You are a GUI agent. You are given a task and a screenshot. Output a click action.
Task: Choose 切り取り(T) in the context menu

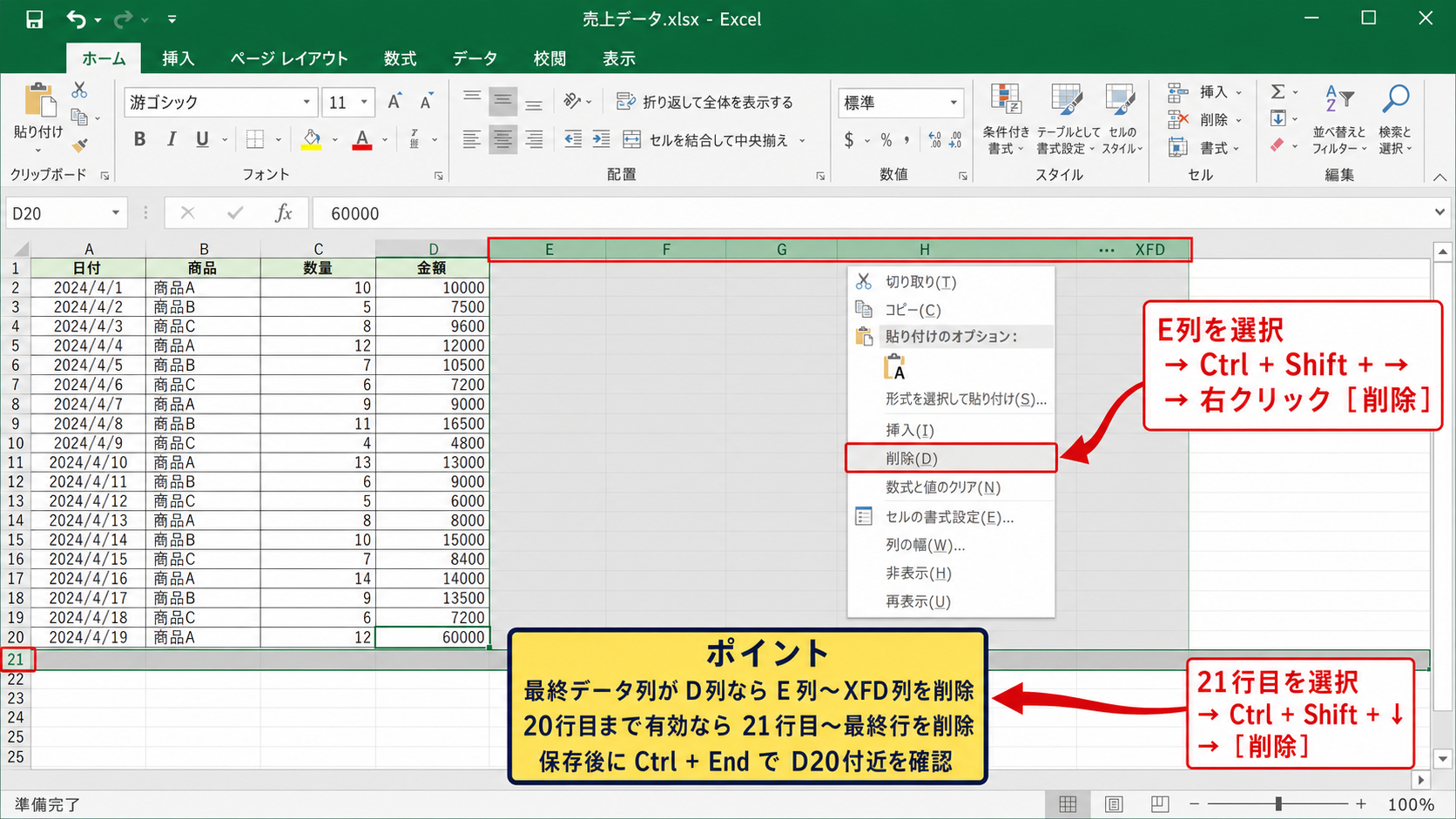(x=951, y=282)
